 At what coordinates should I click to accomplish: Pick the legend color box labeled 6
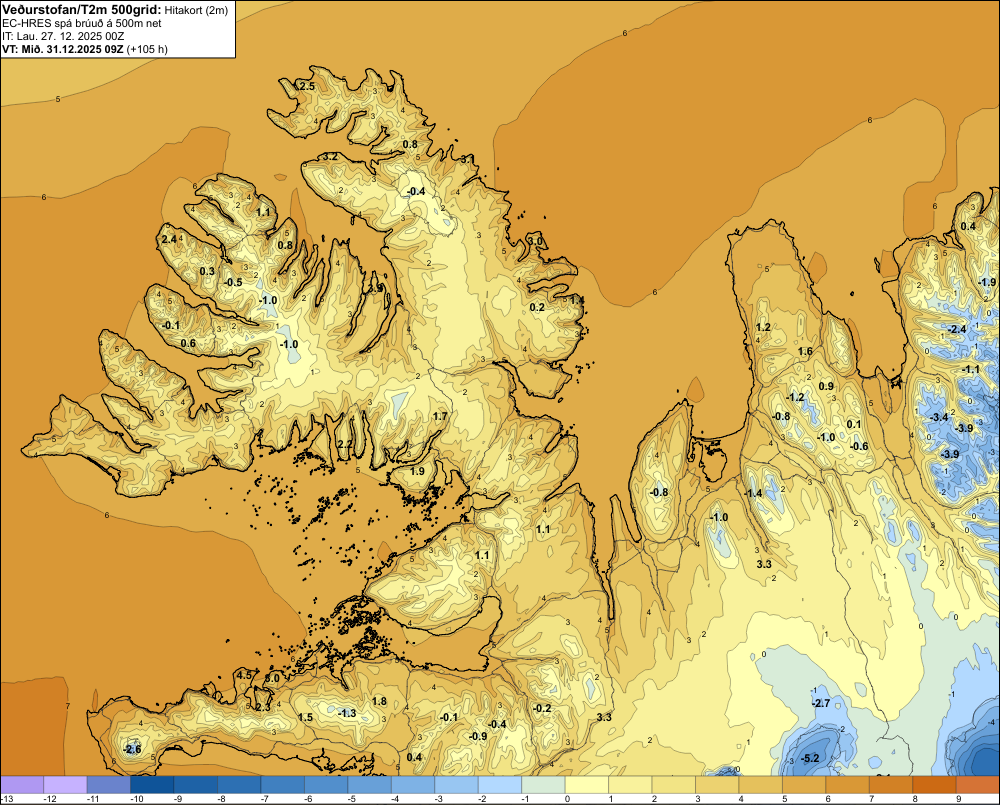pyautogui.click(x=848, y=784)
